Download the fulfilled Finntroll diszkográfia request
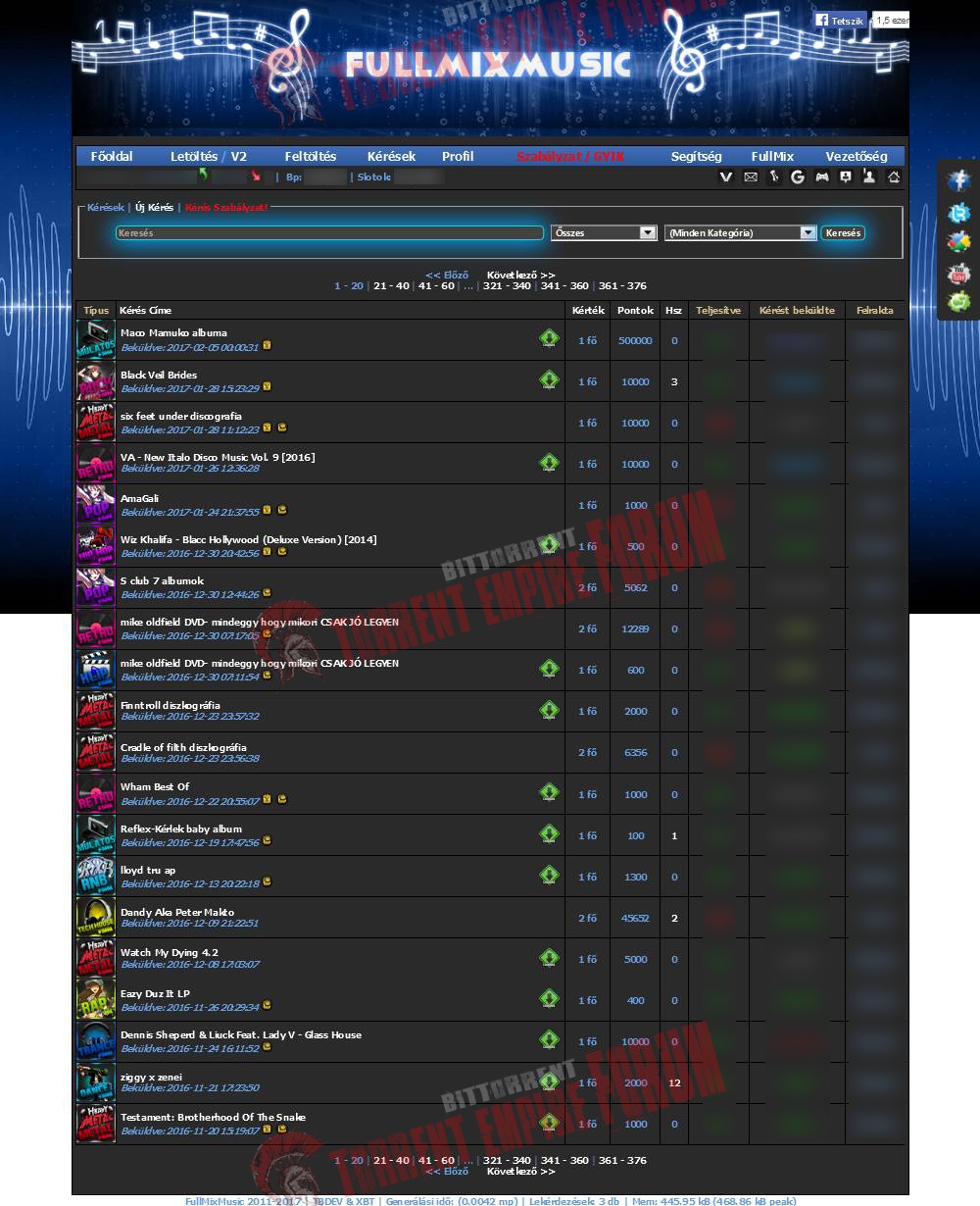 (549, 710)
